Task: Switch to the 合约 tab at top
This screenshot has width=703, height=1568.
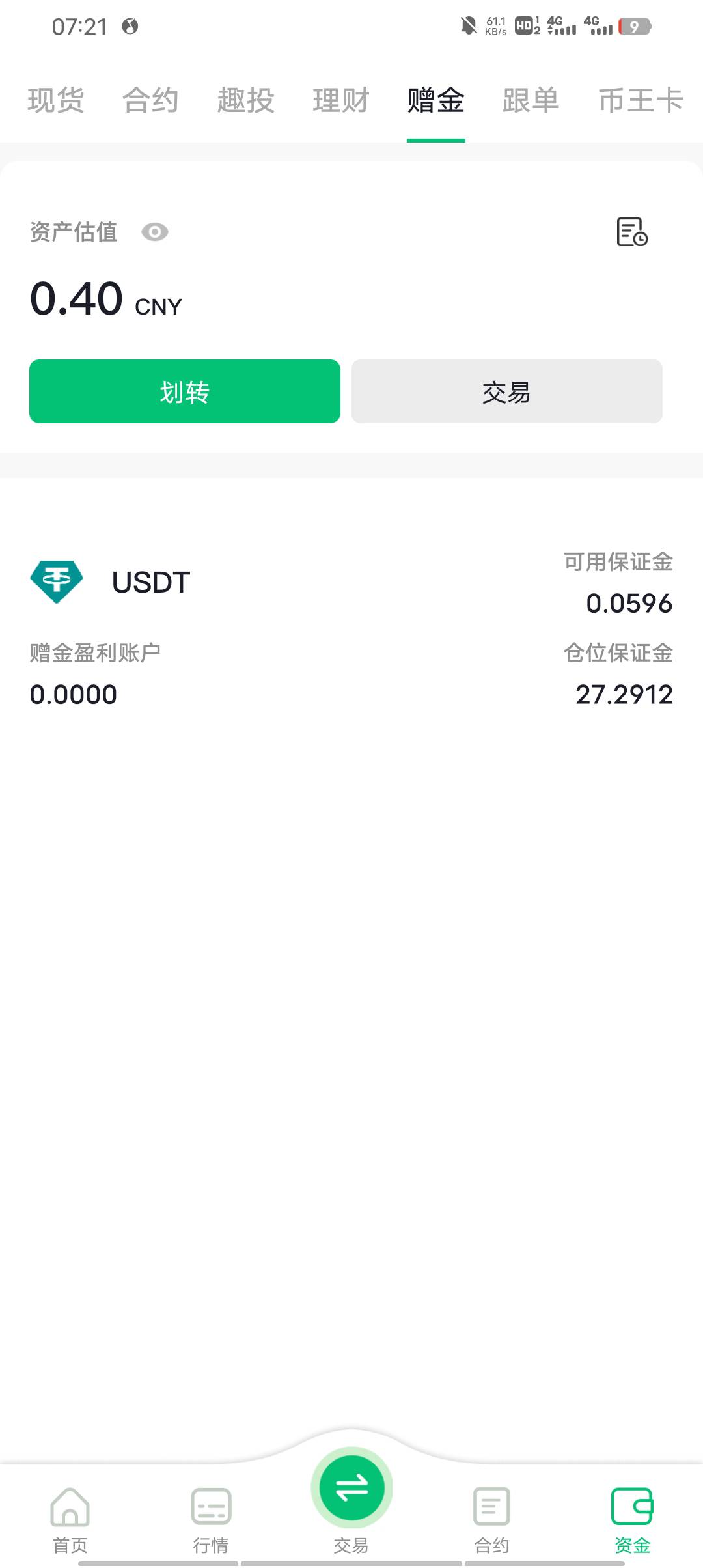Action: coord(151,100)
